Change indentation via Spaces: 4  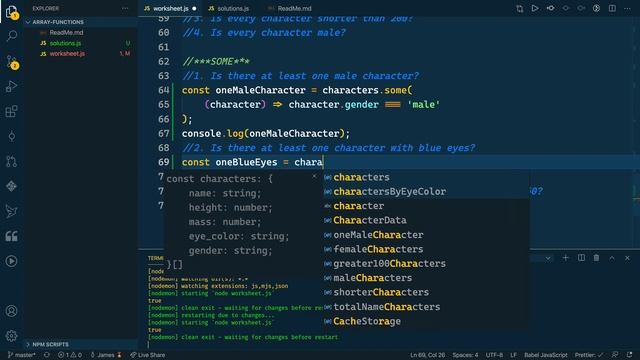pyautogui.click(x=465, y=355)
